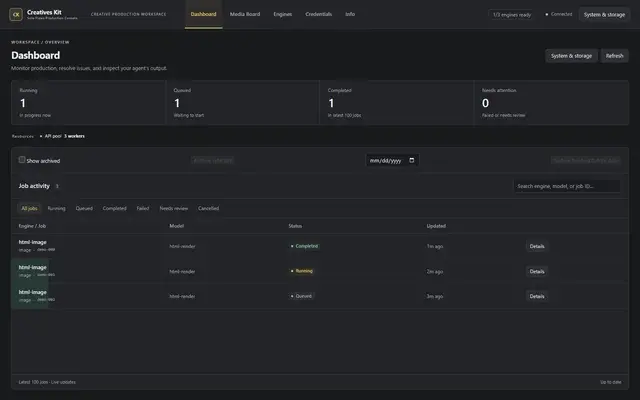Click the green Completed status badge
Viewport: 640px width, 400px height.
(304, 246)
